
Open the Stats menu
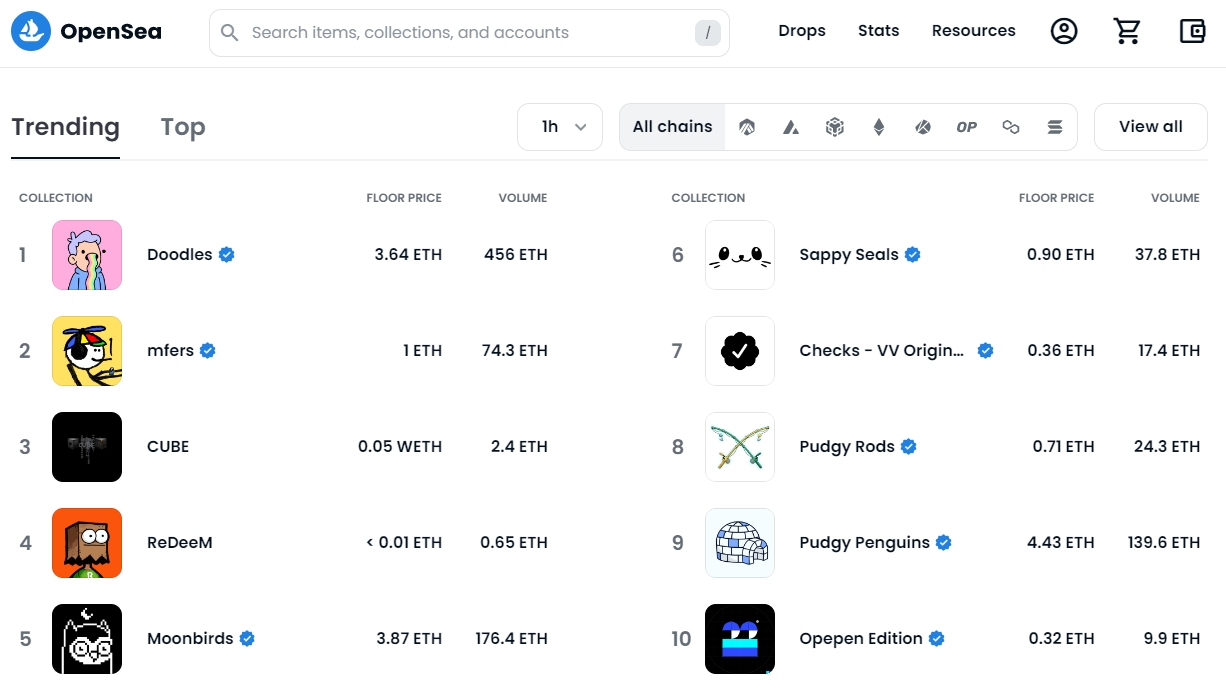point(878,30)
